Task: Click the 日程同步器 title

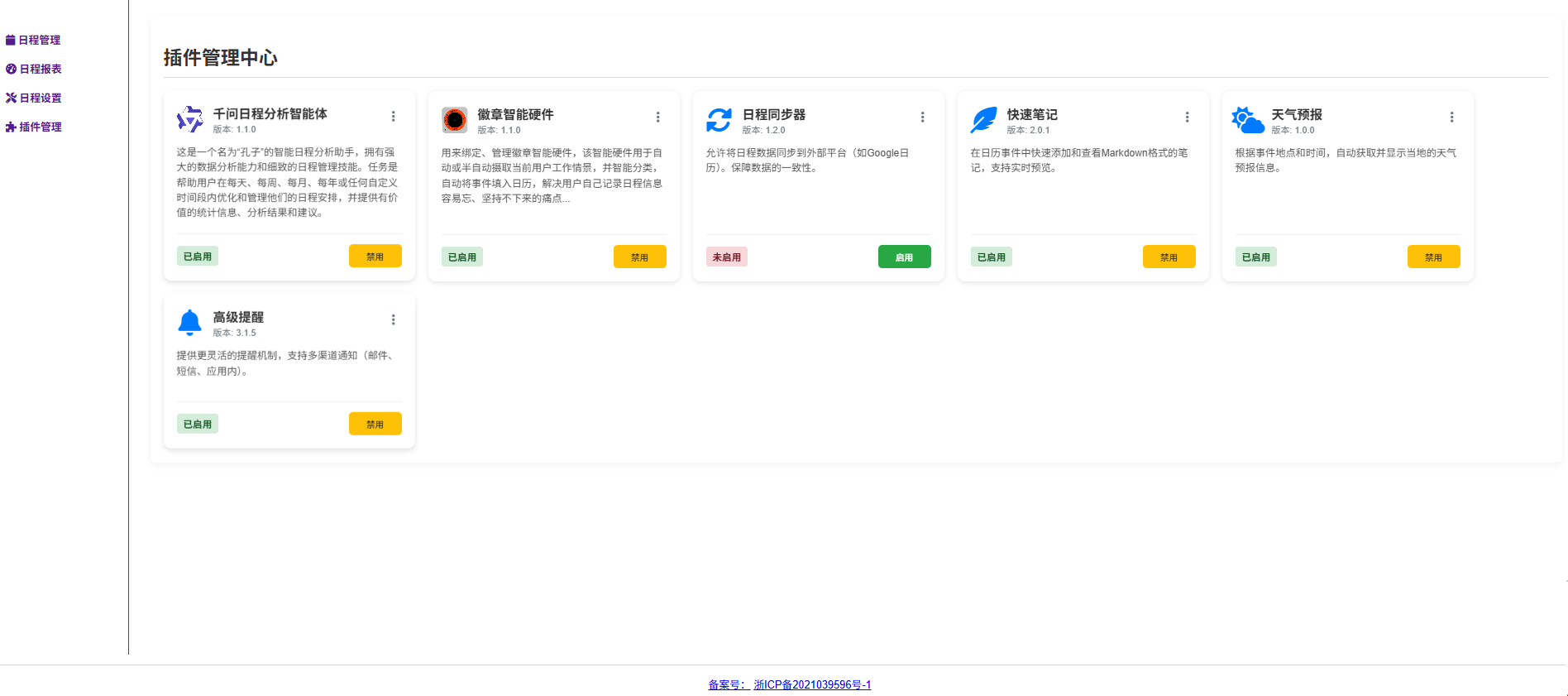Action: coord(774,114)
